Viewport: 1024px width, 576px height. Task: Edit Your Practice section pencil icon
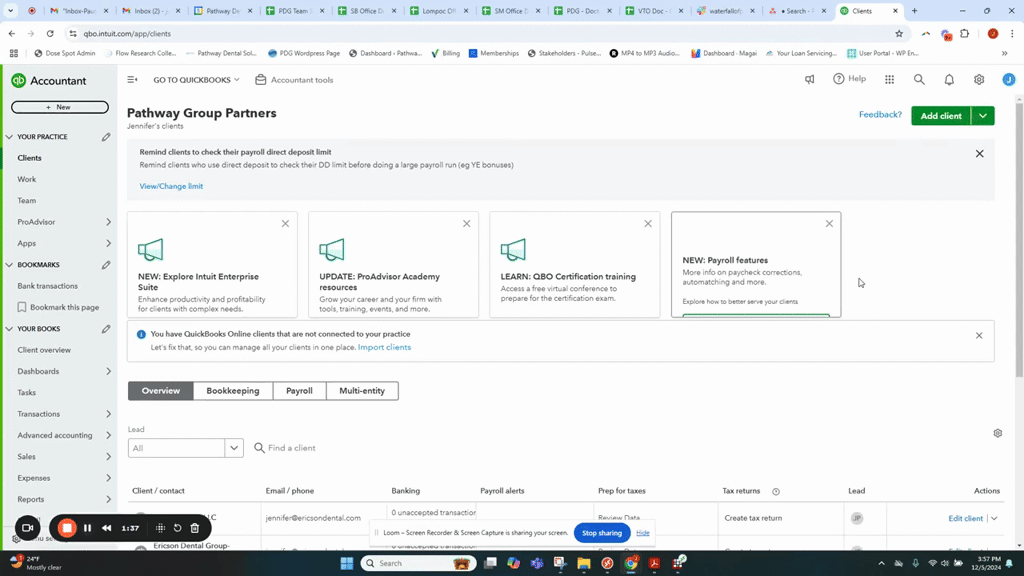pyautogui.click(x=106, y=137)
